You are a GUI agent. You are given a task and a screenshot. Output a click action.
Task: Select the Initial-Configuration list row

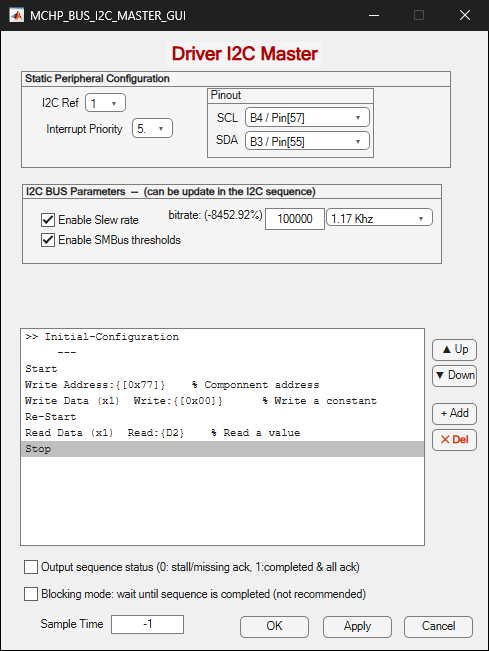tap(222, 337)
